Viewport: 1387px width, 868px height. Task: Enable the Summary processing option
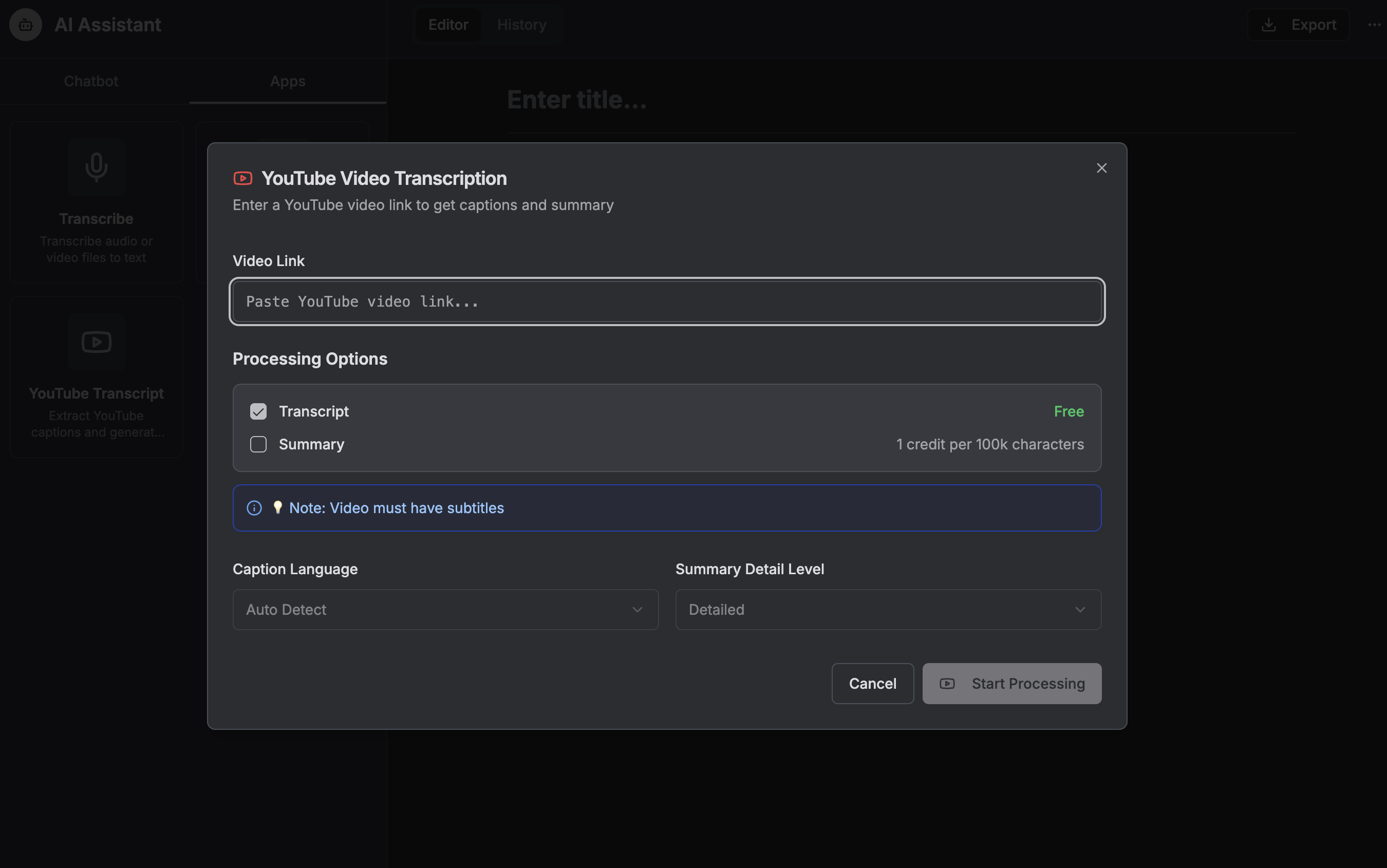pos(258,444)
